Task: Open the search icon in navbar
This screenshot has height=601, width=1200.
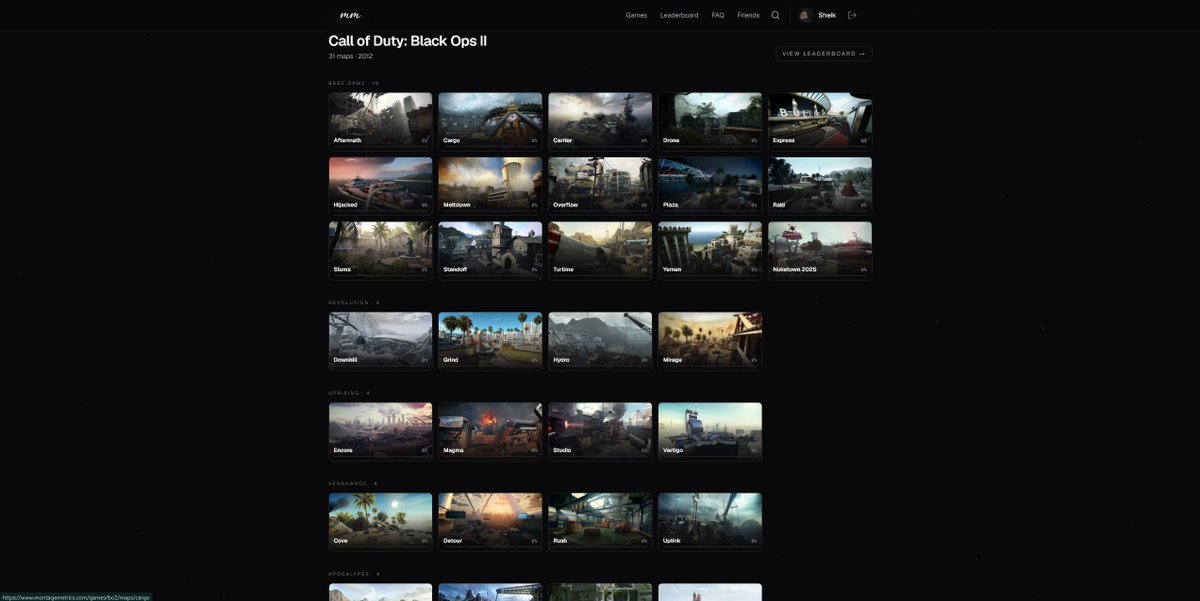Action: coord(775,15)
